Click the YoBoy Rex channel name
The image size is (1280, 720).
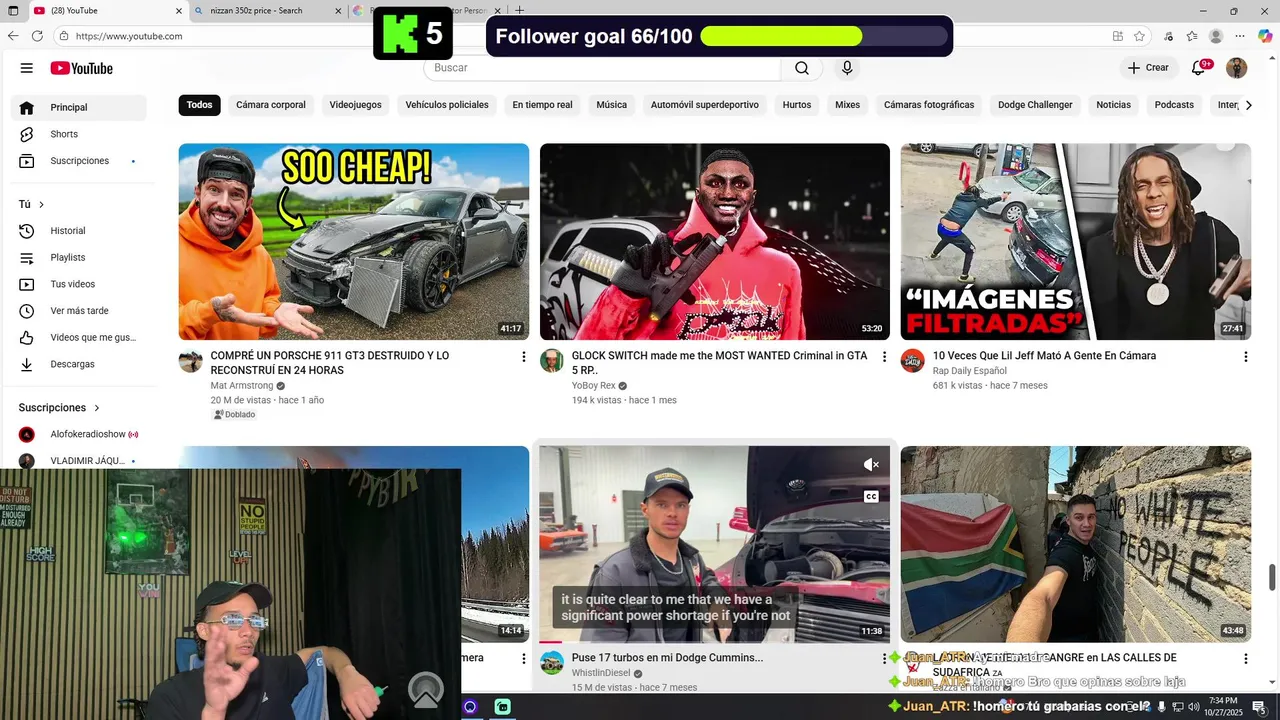(594, 386)
